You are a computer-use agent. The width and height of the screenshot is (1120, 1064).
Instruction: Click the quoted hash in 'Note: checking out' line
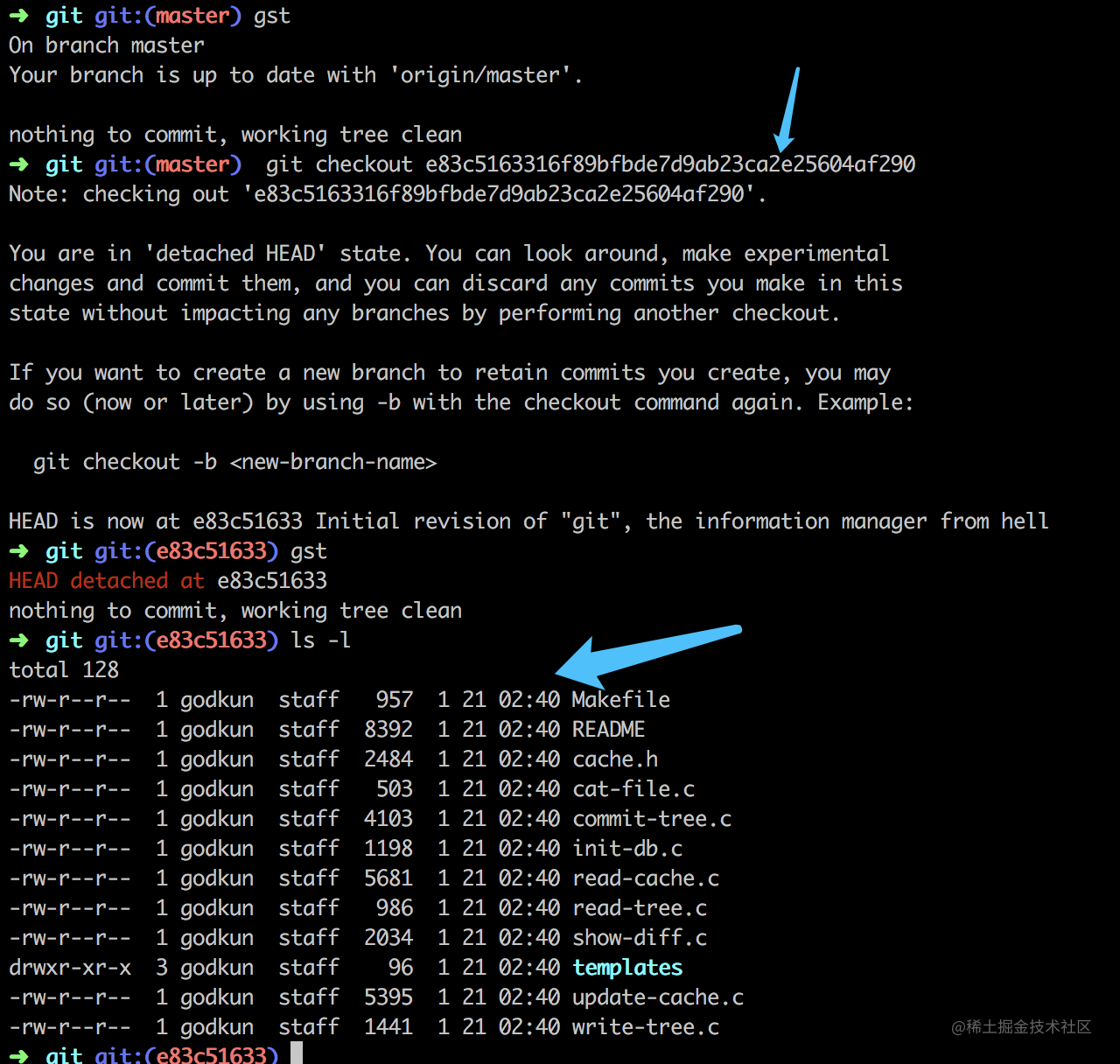coord(499,193)
